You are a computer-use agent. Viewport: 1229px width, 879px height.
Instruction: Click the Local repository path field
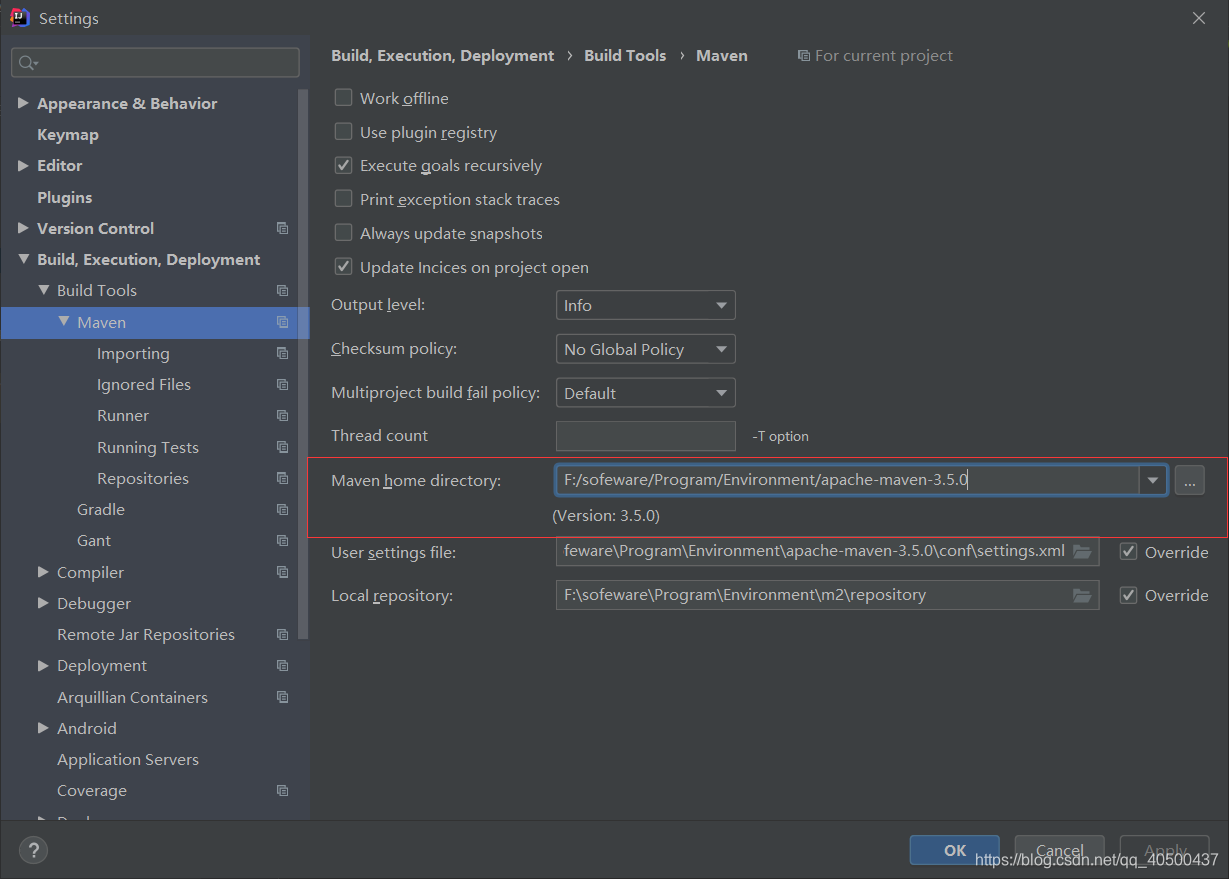[827, 595]
